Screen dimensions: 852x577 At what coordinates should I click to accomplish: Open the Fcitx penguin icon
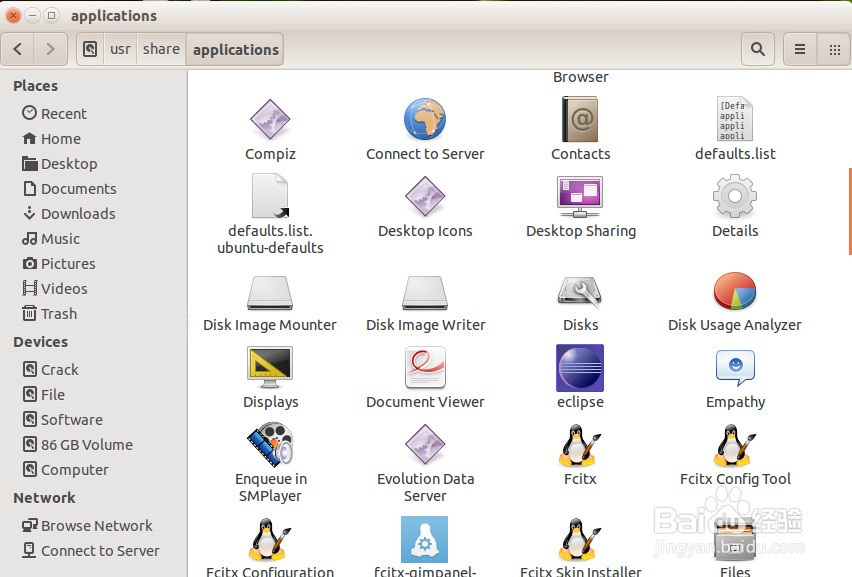(580, 446)
